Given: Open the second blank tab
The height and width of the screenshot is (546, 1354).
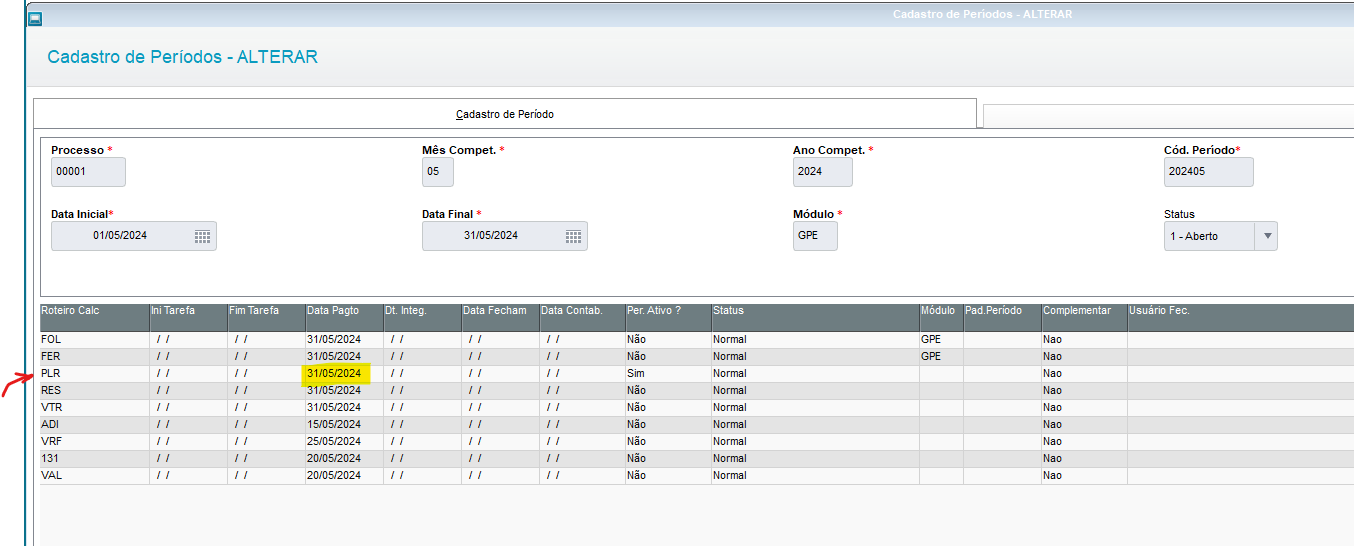Looking at the screenshot, I should [1168, 116].
